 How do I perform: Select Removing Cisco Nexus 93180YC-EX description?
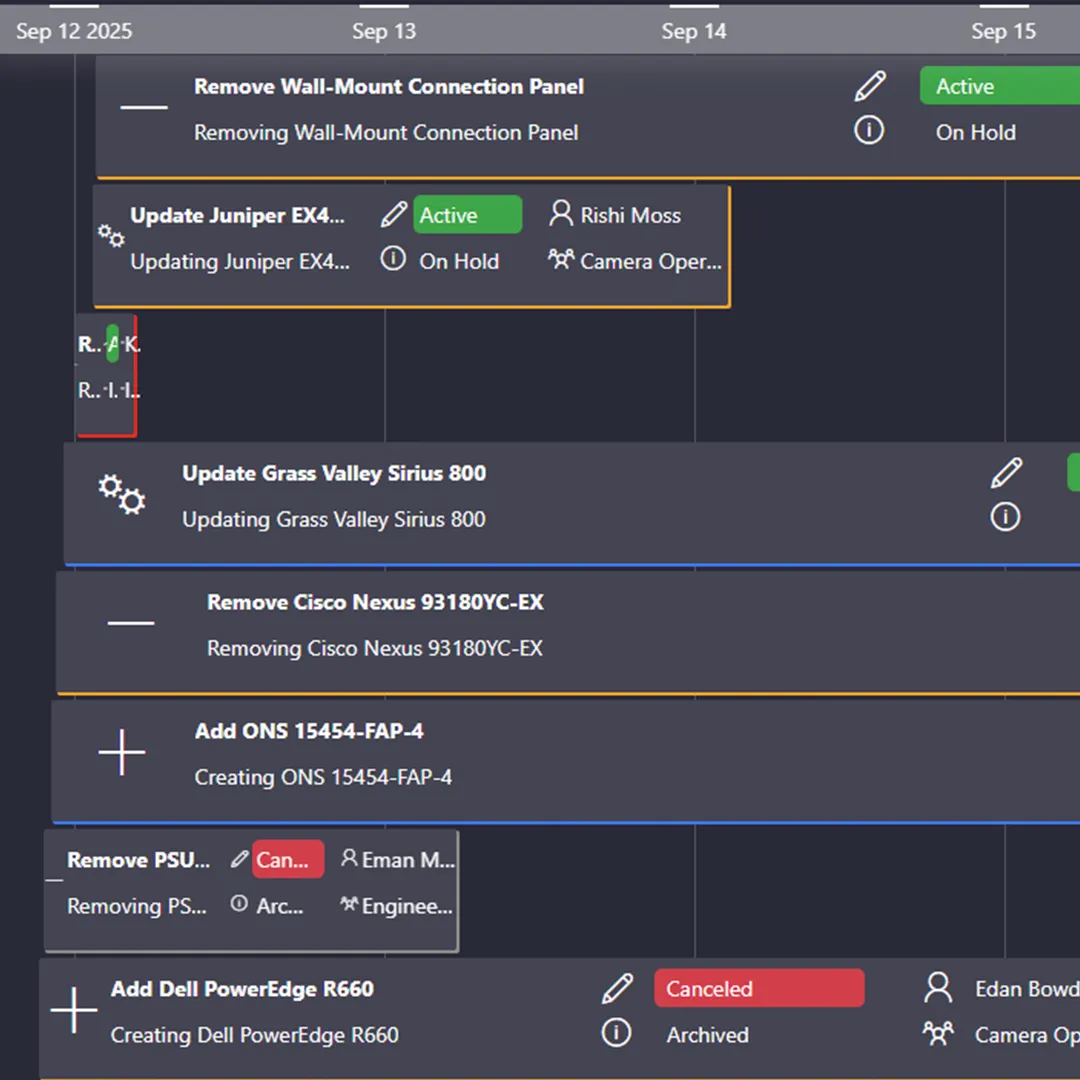(375, 648)
